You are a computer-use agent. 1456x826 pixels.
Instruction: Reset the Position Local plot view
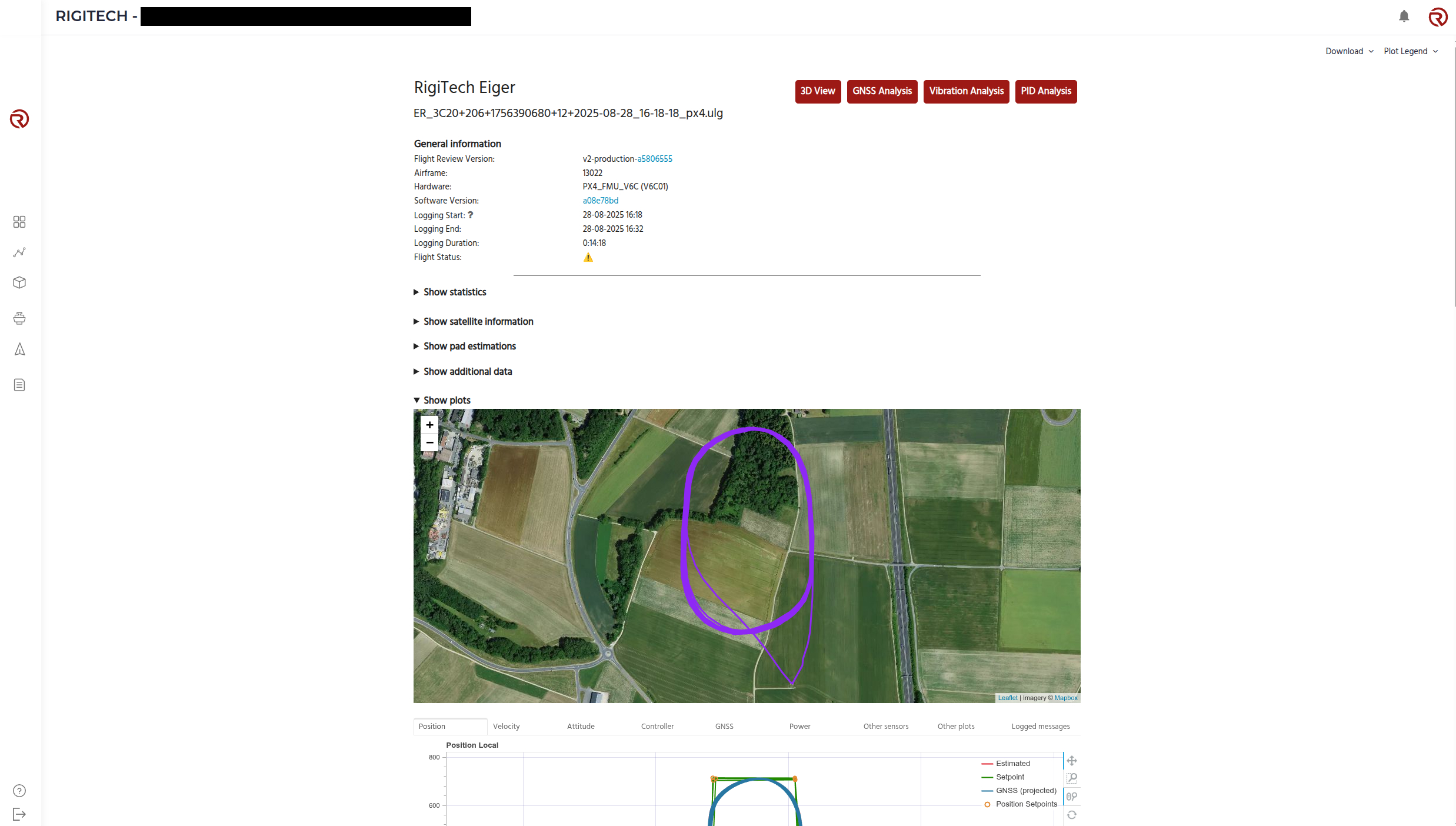(1072, 815)
